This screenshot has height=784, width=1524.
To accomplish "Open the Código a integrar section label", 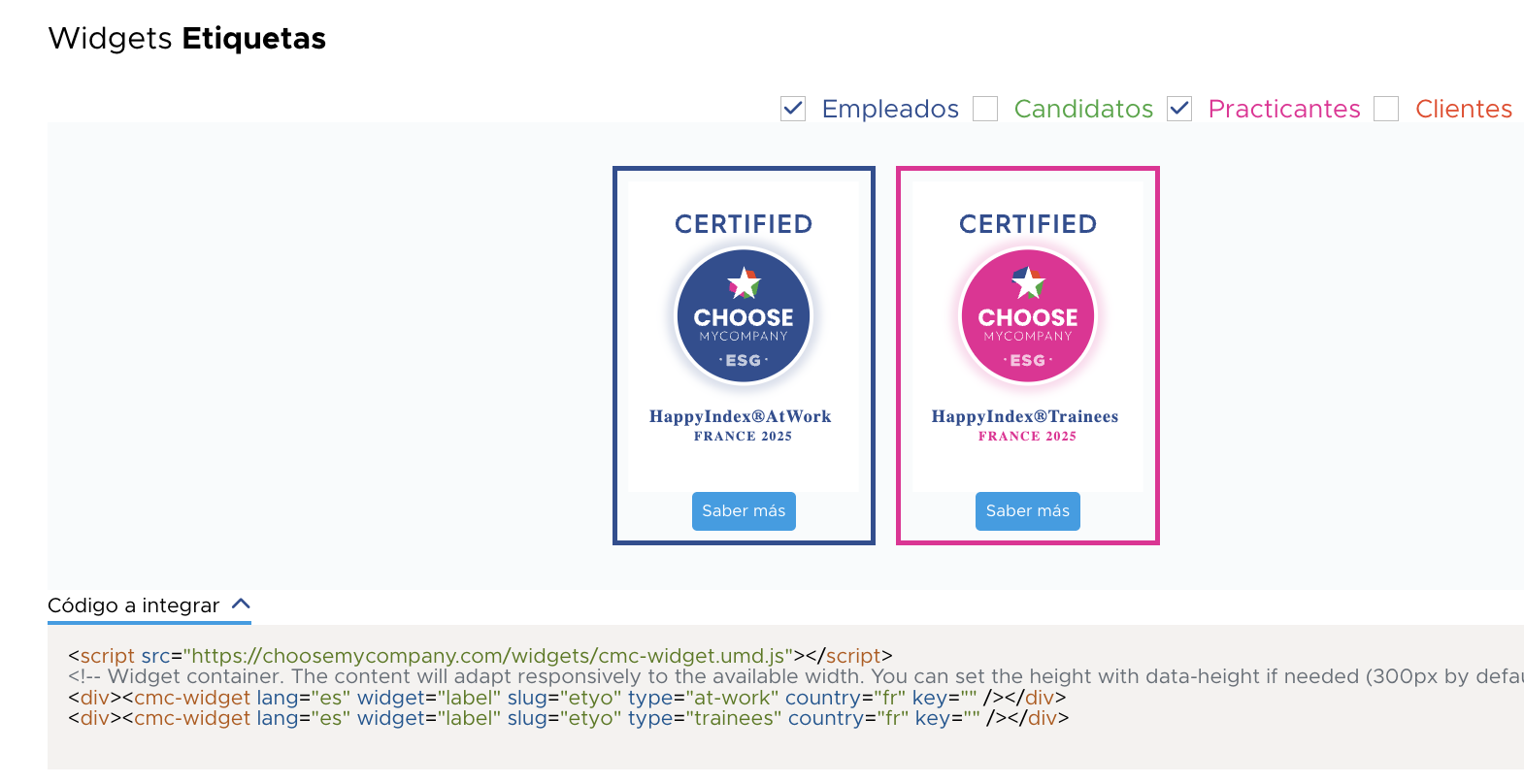I will click(x=134, y=605).
